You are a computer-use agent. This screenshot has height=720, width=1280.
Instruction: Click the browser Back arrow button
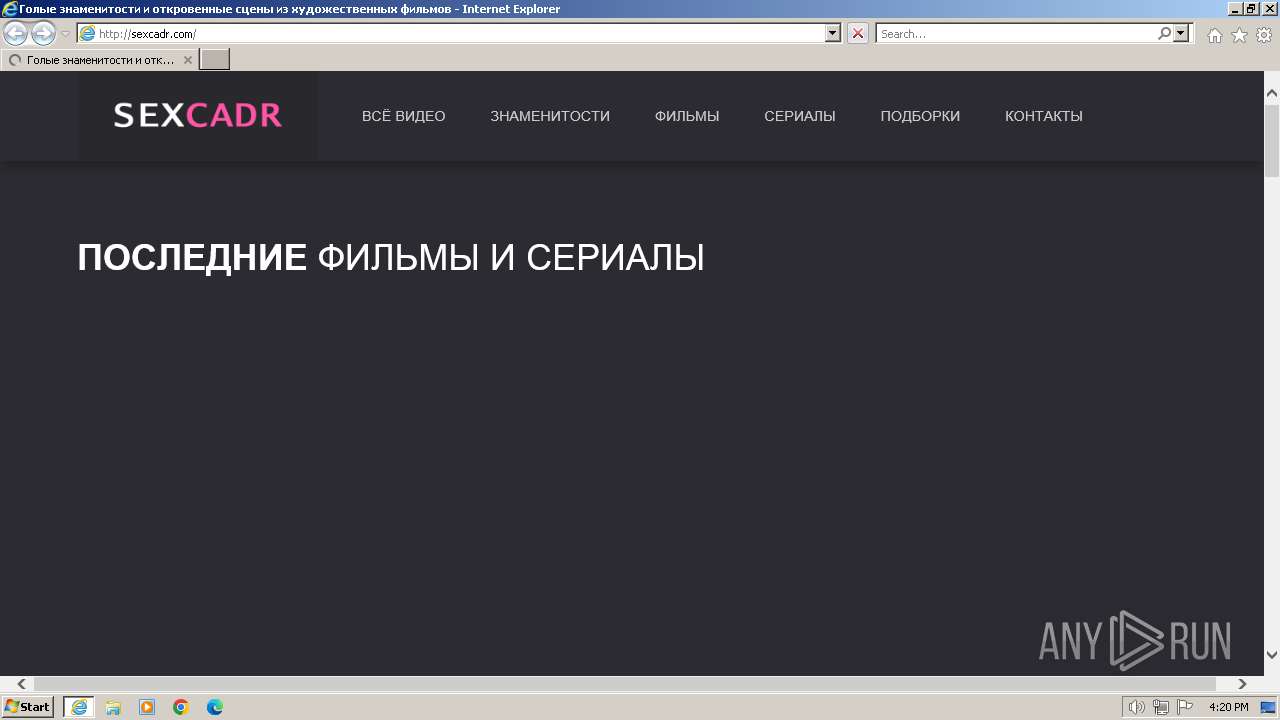pos(16,34)
